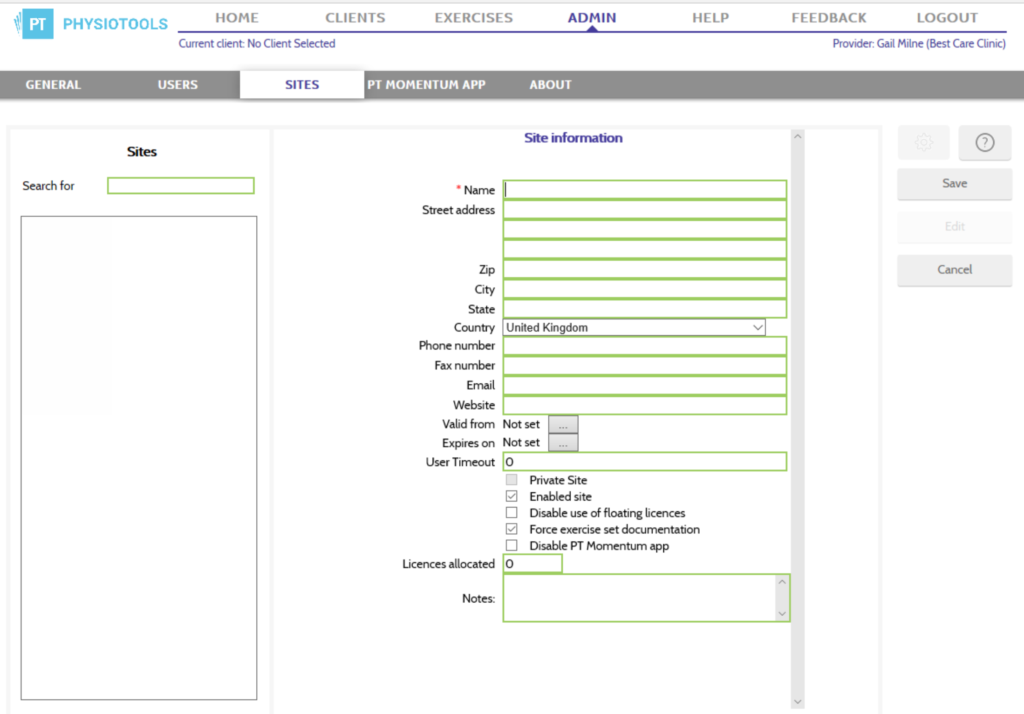
Task: Click Site information panel scroll up arrow
Action: [x=797, y=137]
